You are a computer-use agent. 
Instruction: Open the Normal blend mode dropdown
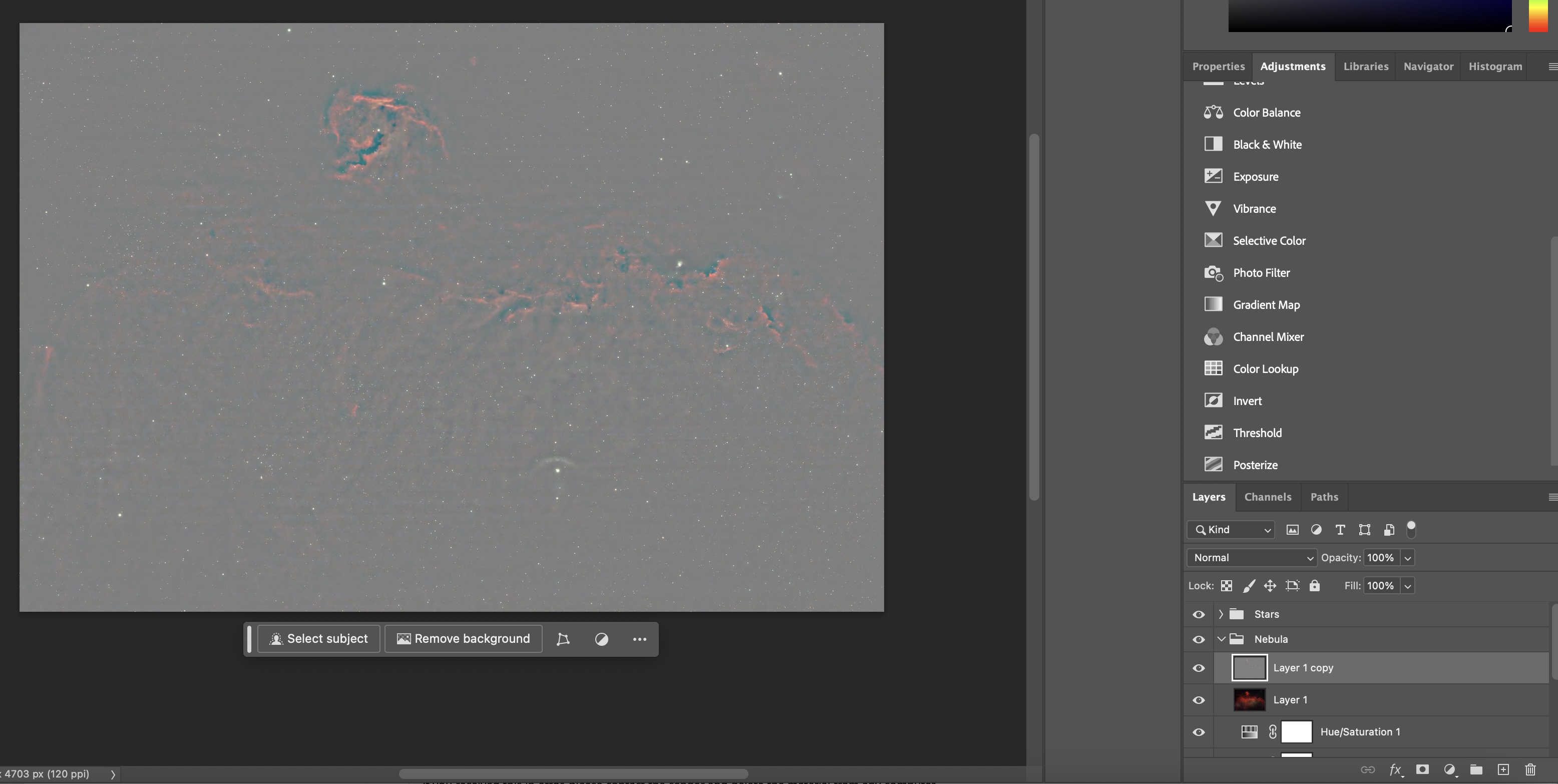1252,558
